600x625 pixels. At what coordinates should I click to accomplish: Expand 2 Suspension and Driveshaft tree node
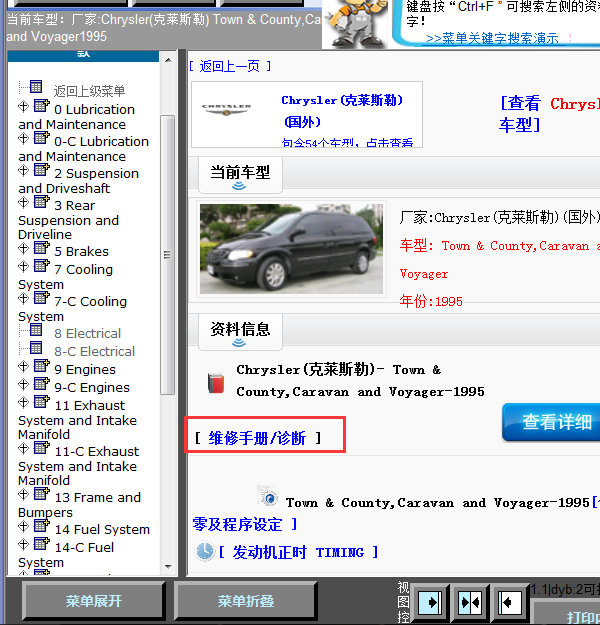(23, 170)
